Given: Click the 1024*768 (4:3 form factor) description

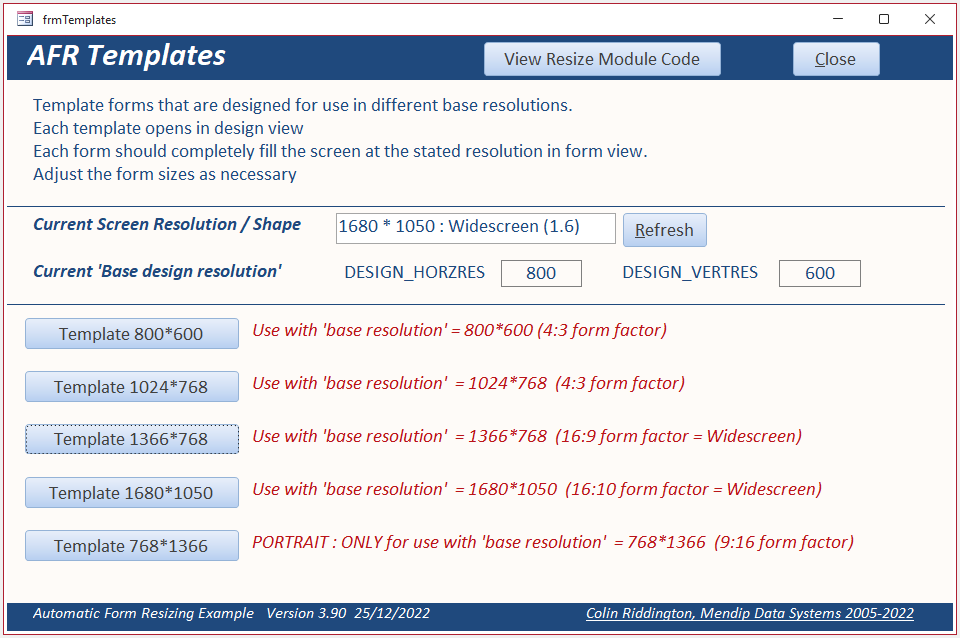Looking at the screenshot, I should pyautogui.click(x=468, y=383).
